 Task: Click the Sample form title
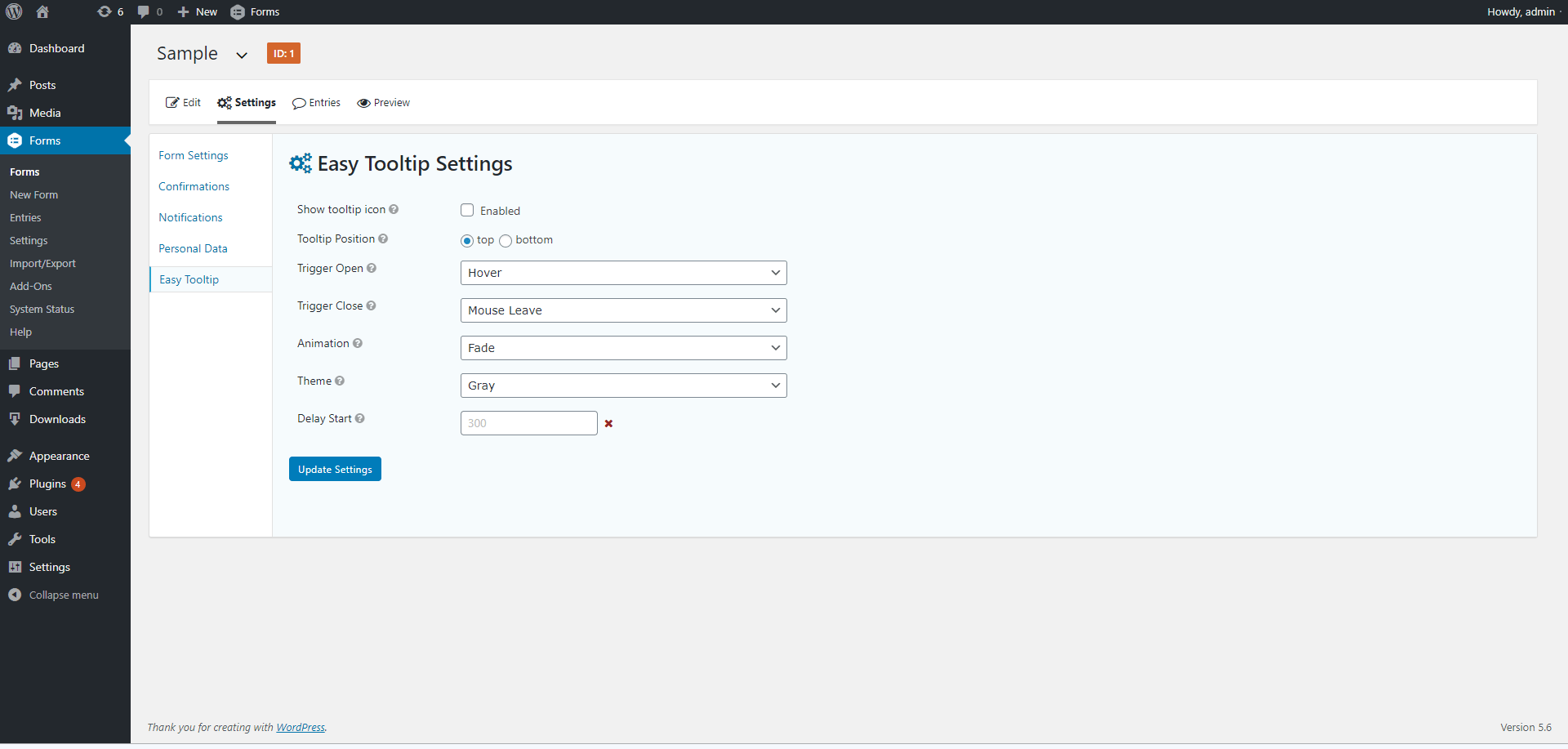[x=187, y=53]
